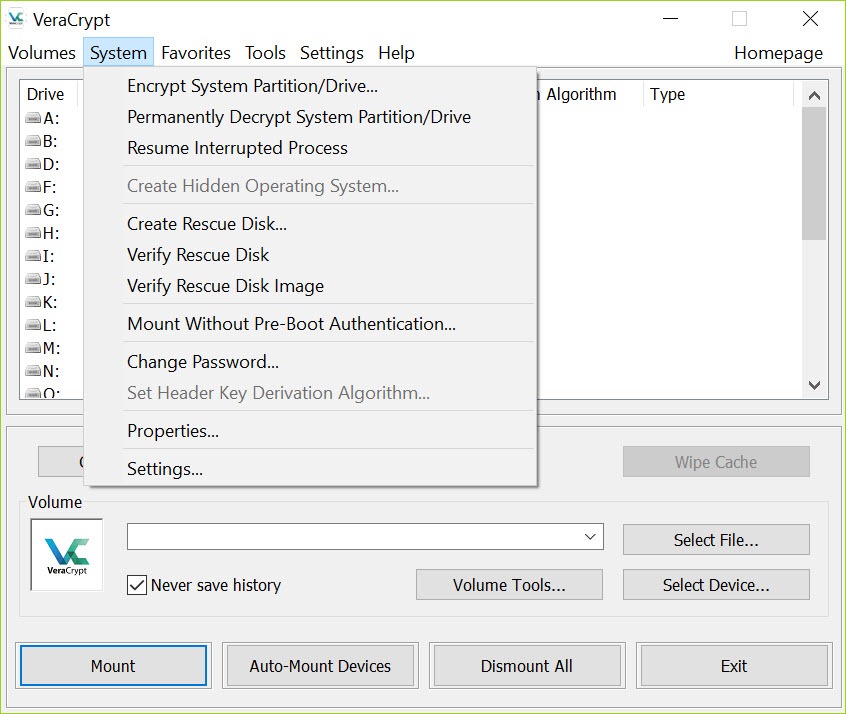This screenshot has height=714, width=846.
Task: Select drive L: icon in list
Action: (x=33, y=325)
